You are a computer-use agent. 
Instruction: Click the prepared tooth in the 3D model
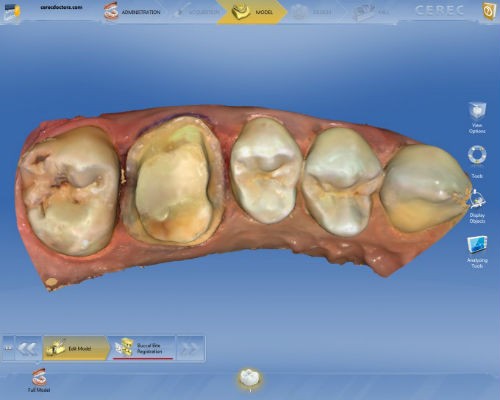174,182
